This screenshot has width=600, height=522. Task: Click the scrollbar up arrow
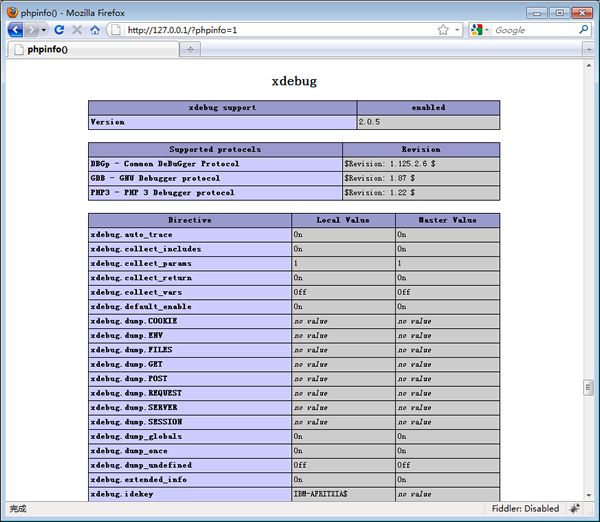click(x=589, y=66)
